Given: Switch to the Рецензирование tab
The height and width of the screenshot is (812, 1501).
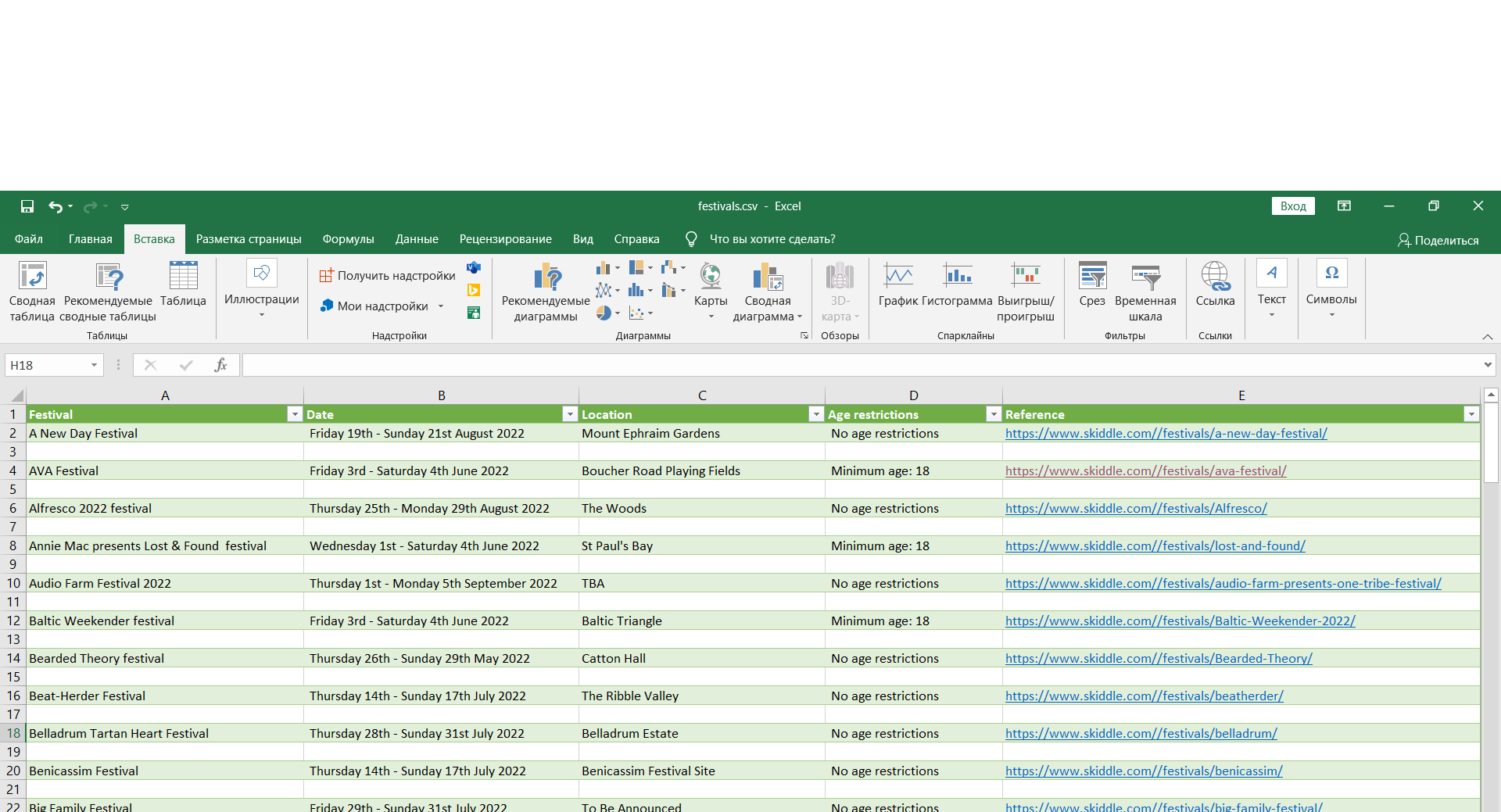Looking at the screenshot, I should (506, 239).
